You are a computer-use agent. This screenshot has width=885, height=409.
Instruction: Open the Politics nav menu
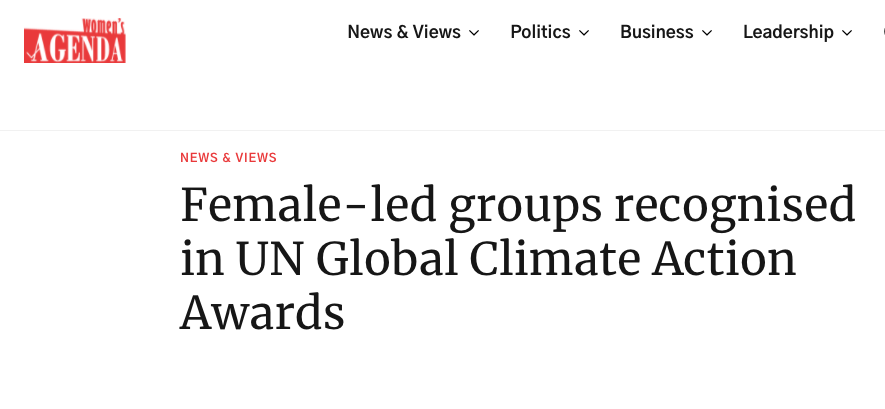pyautogui.click(x=540, y=32)
